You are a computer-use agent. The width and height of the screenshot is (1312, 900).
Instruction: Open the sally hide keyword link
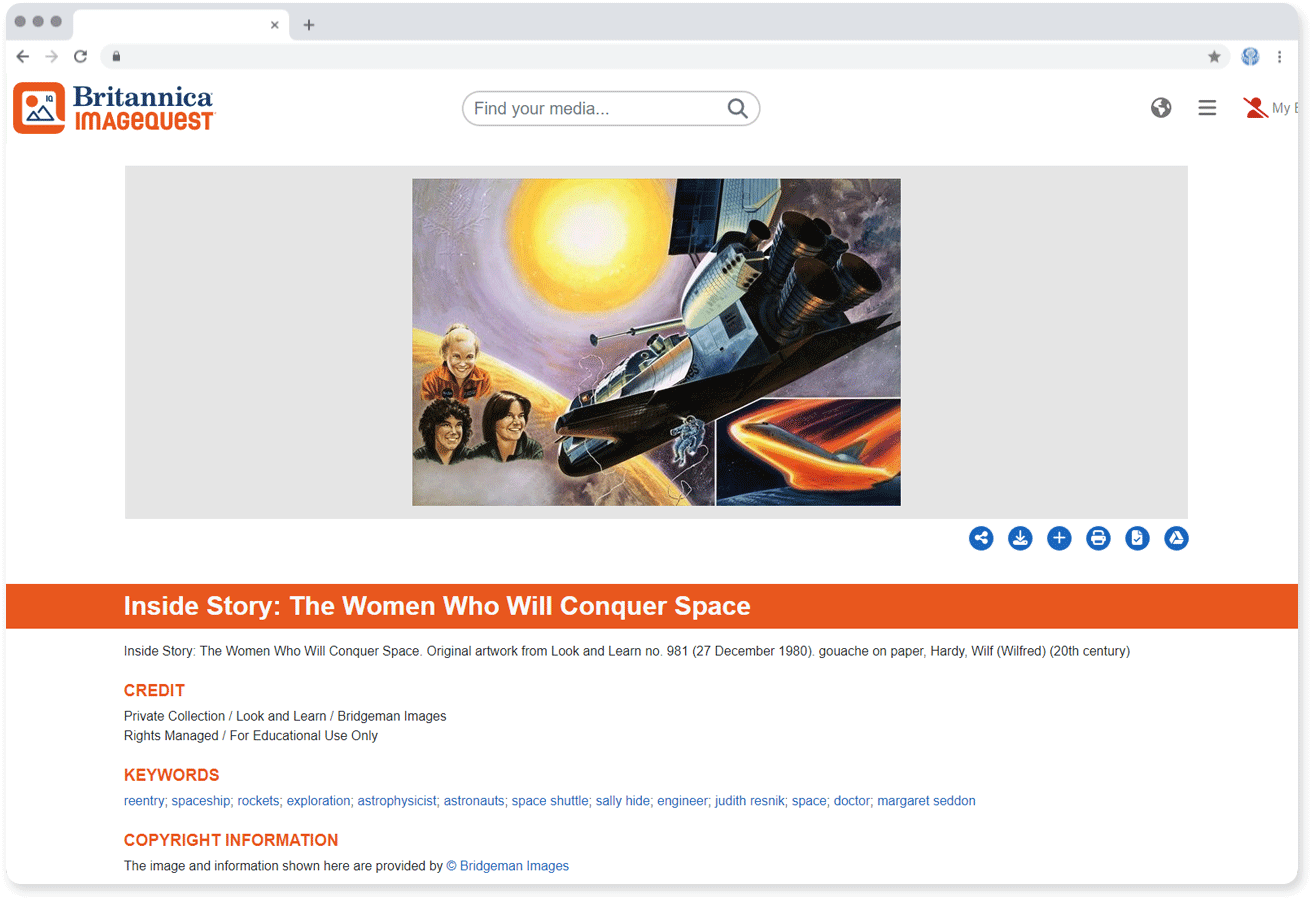coord(623,801)
